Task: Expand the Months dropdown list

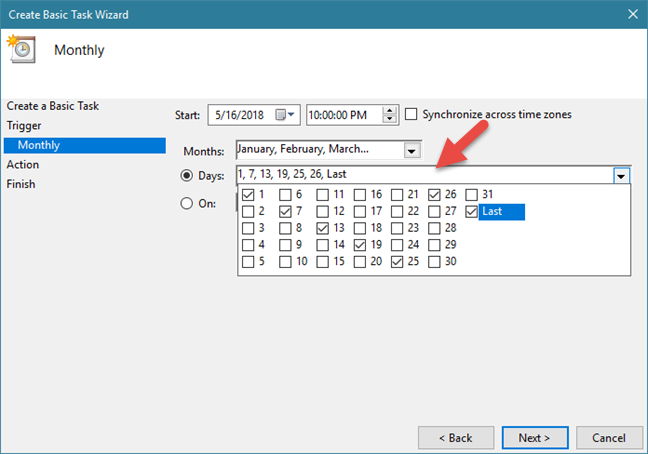Action: [x=411, y=150]
